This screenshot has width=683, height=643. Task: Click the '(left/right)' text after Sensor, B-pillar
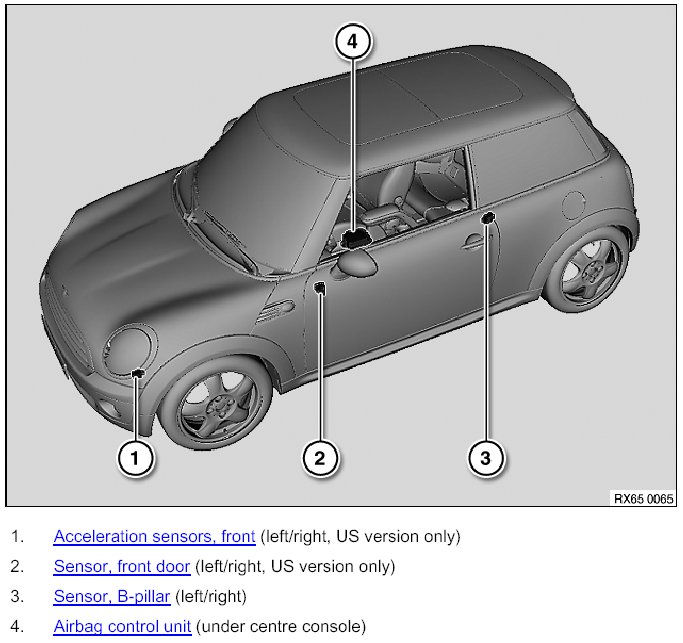click(211, 596)
